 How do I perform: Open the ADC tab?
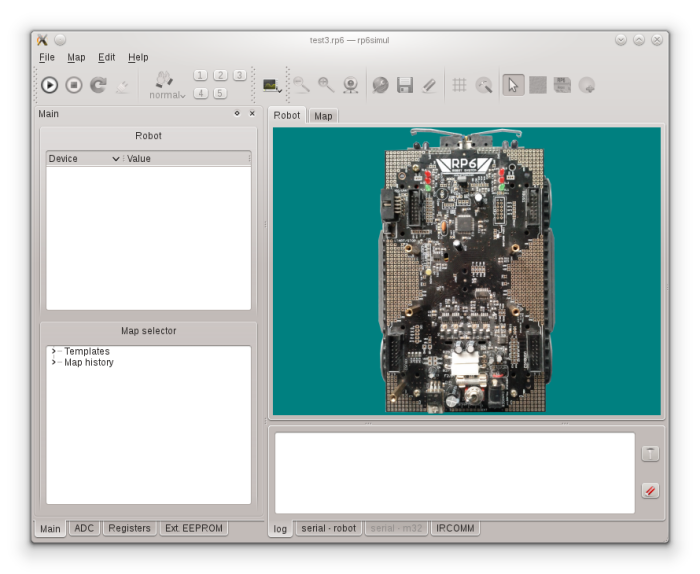pos(84,528)
